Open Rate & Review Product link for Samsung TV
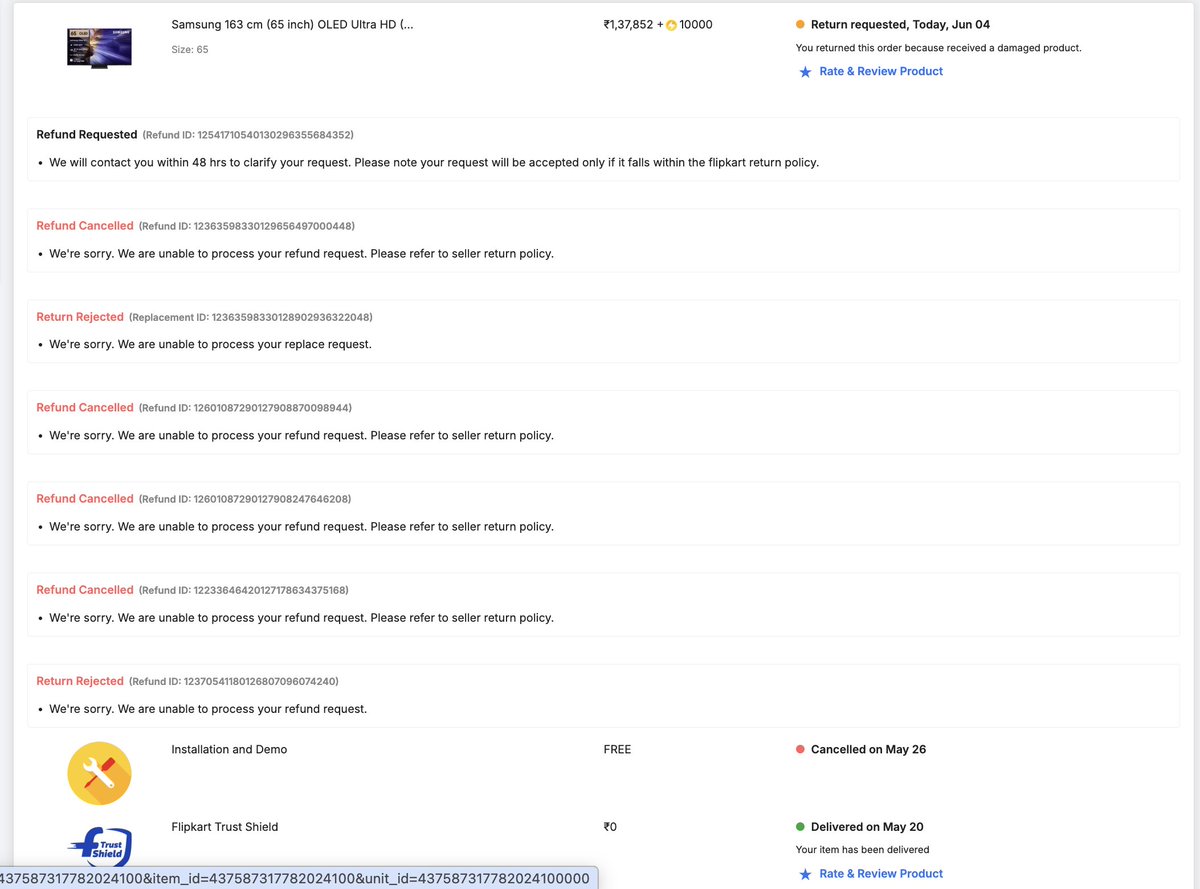 (x=881, y=71)
